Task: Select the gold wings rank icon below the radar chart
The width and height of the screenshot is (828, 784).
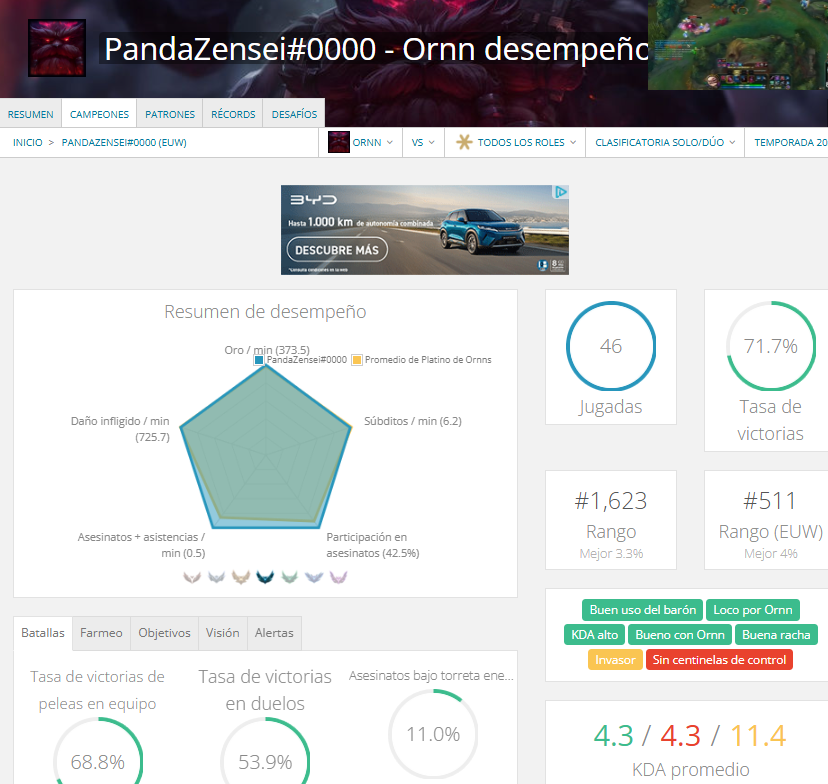Action: (241, 576)
